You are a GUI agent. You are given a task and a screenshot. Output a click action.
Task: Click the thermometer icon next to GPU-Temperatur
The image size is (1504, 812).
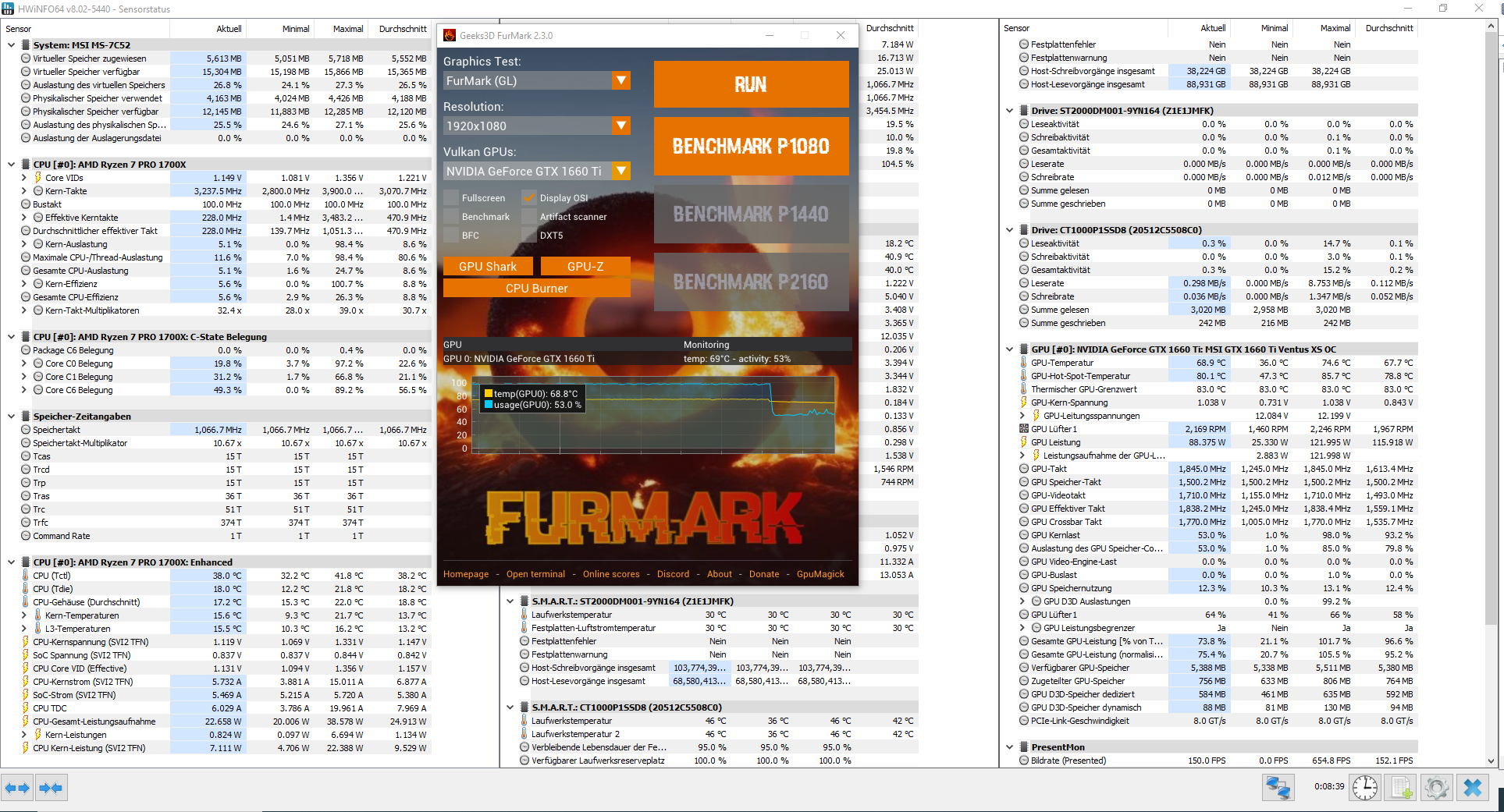pos(1024,363)
